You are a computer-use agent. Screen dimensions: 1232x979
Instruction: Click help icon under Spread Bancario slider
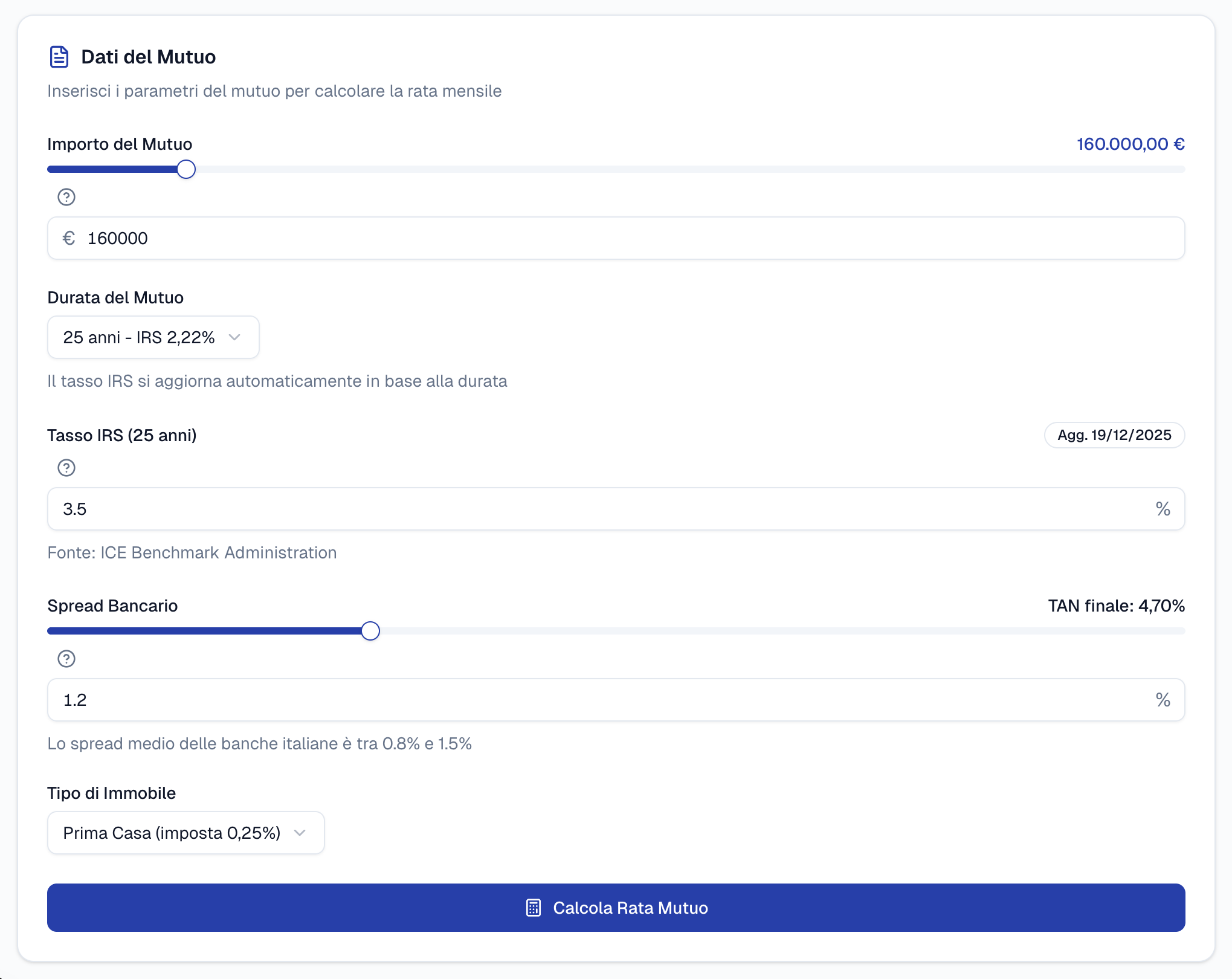pyautogui.click(x=66, y=659)
